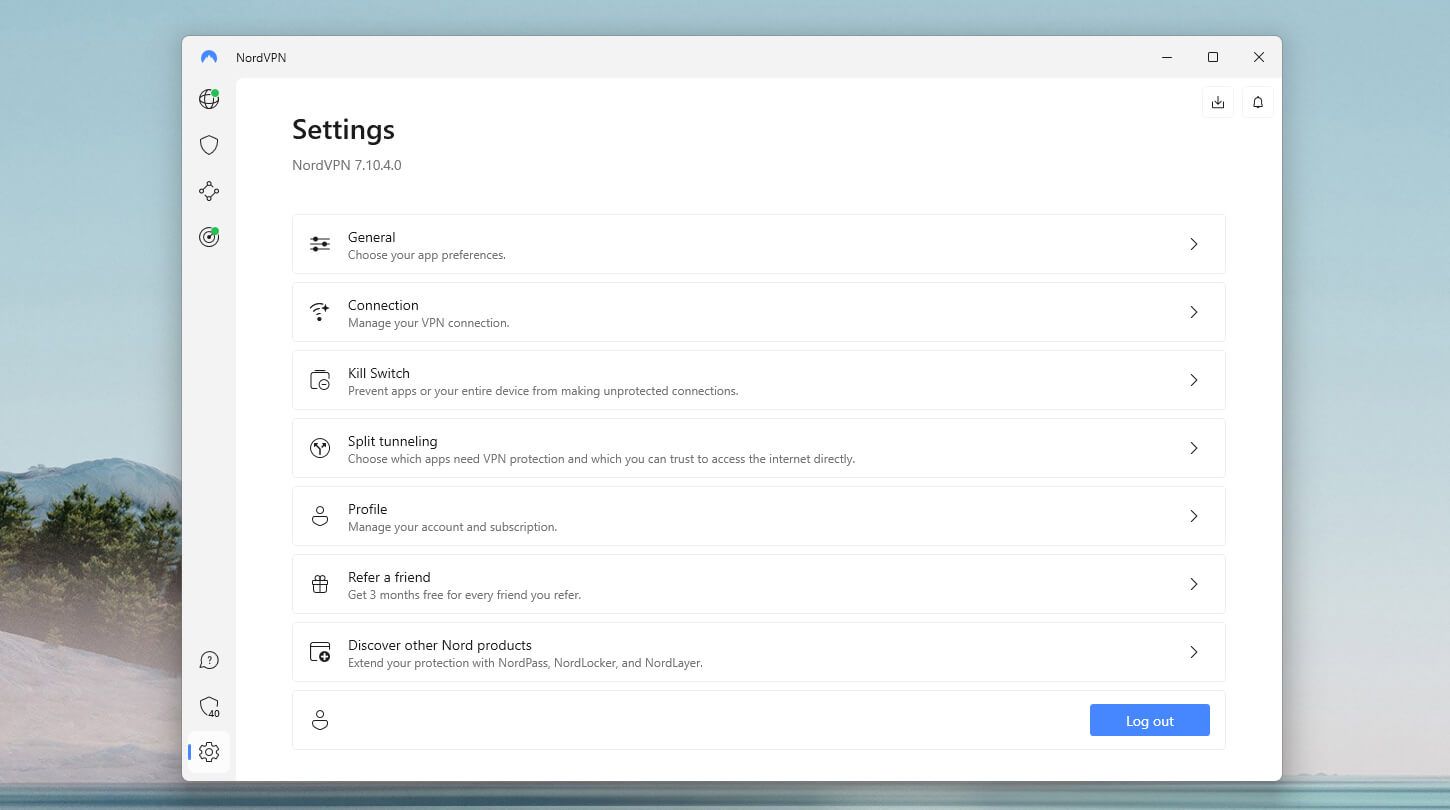1450x810 pixels.
Task: Expand the Split tunneling row chevron
Action: [x=1193, y=448]
